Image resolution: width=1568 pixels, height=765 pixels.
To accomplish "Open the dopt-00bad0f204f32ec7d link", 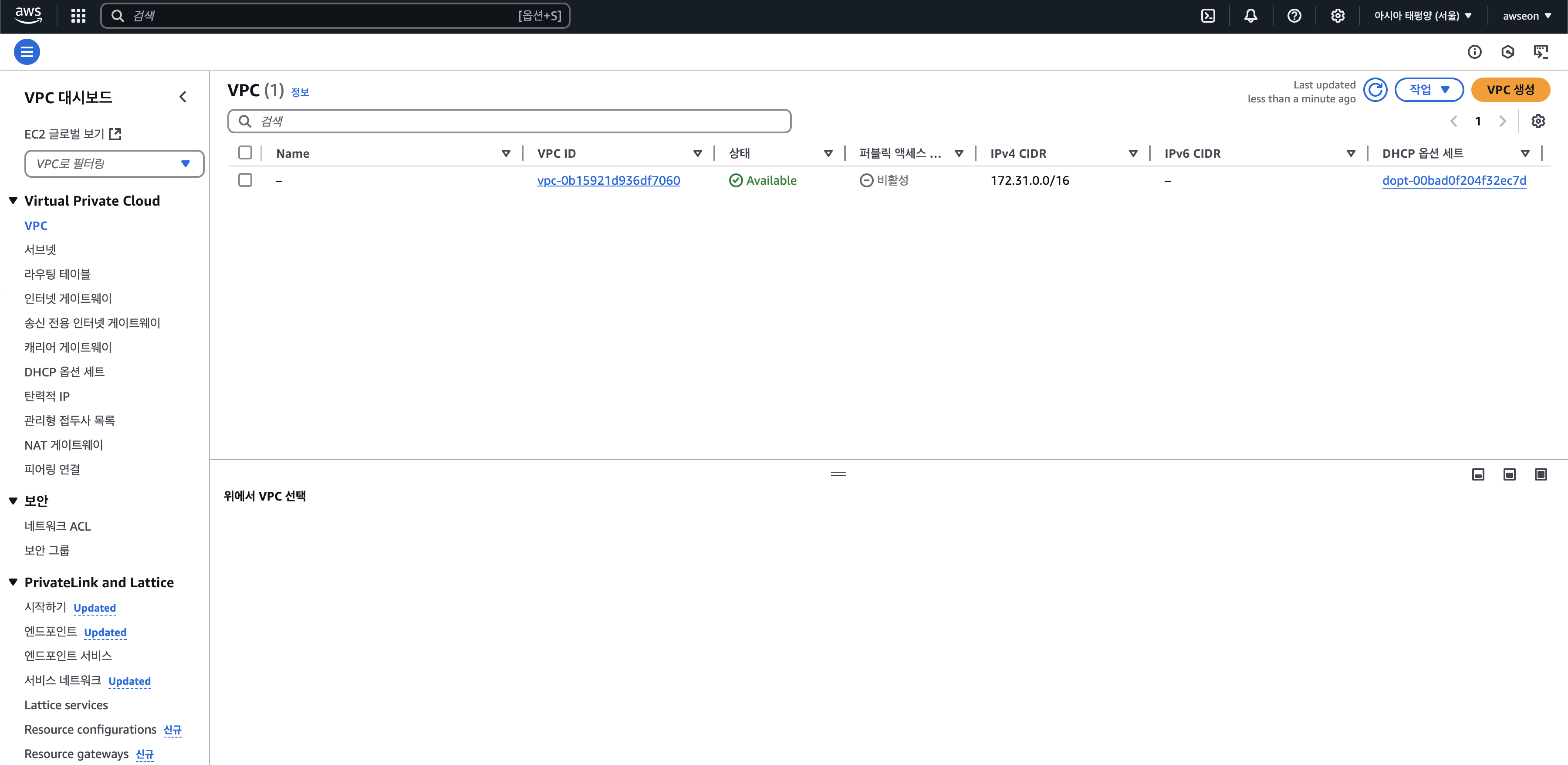I will click(x=1453, y=180).
